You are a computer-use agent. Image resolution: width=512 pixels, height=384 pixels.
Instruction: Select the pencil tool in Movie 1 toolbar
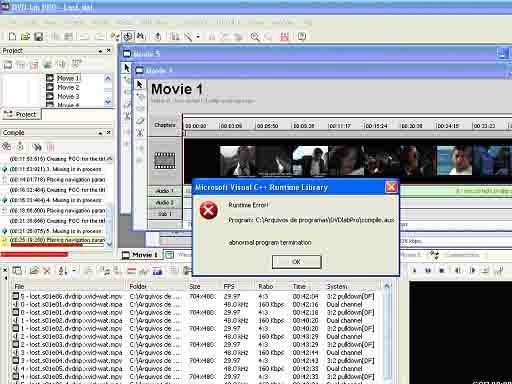(140, 121)
